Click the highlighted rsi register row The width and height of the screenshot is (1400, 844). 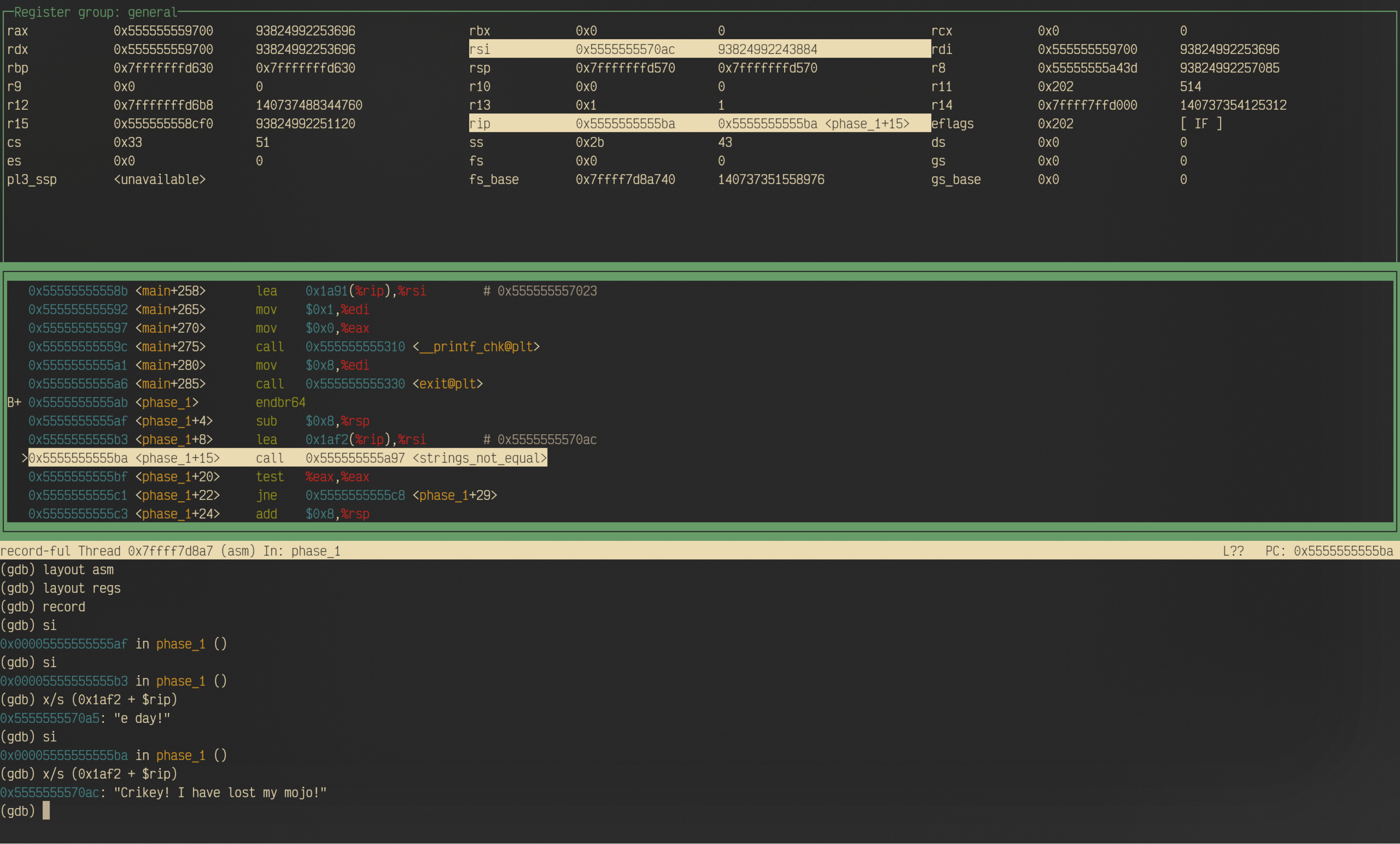(699, 49)
